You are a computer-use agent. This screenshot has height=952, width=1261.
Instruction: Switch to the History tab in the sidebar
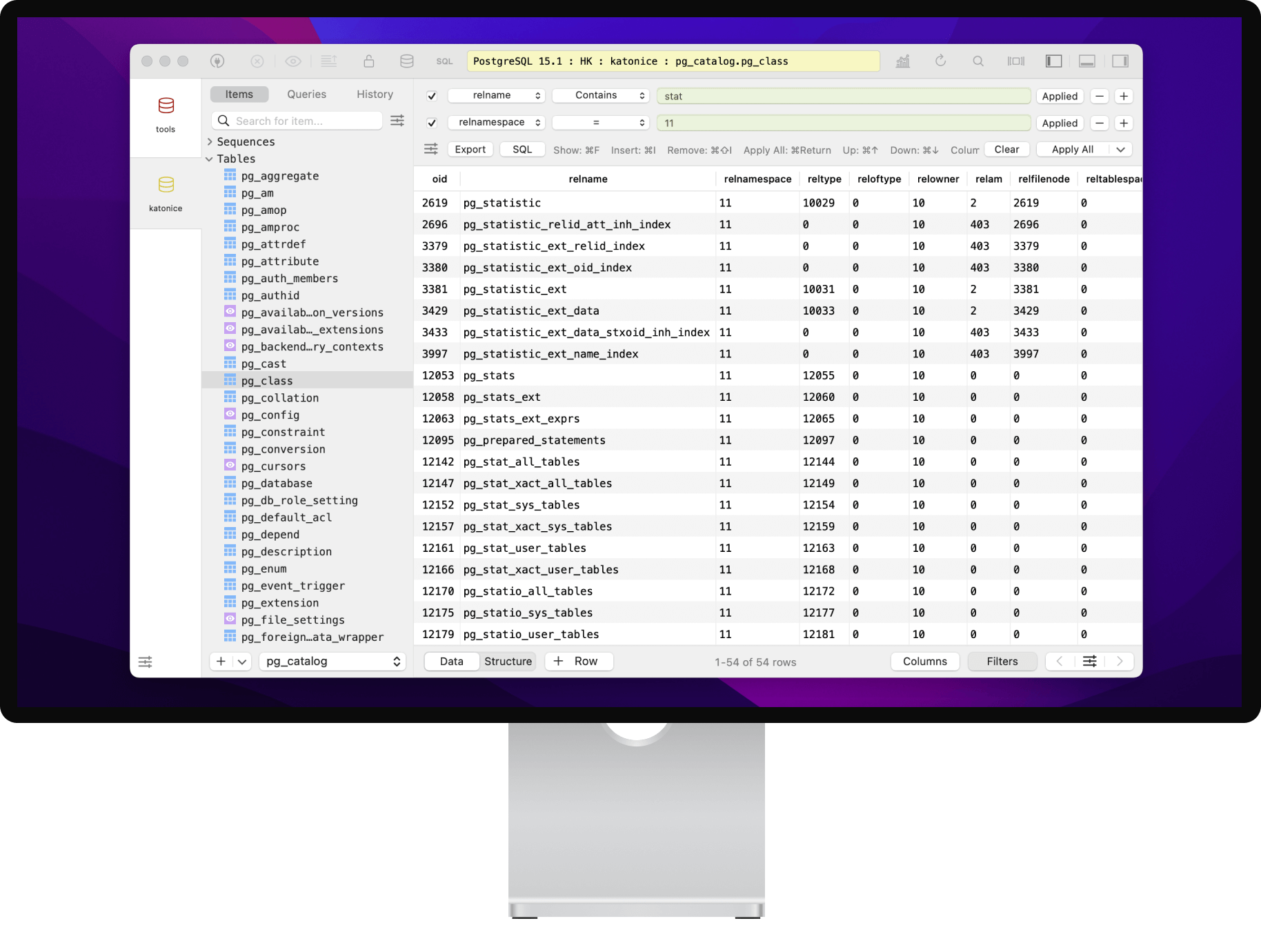click(374, 94)
